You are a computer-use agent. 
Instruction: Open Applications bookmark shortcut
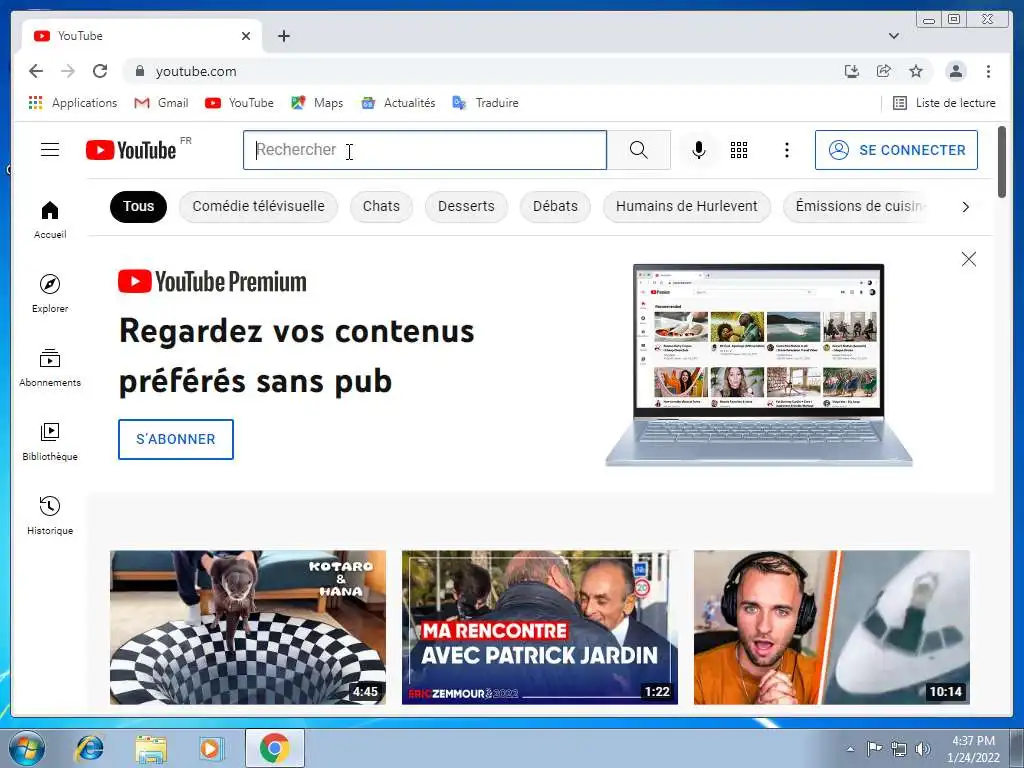click(72, 103)
